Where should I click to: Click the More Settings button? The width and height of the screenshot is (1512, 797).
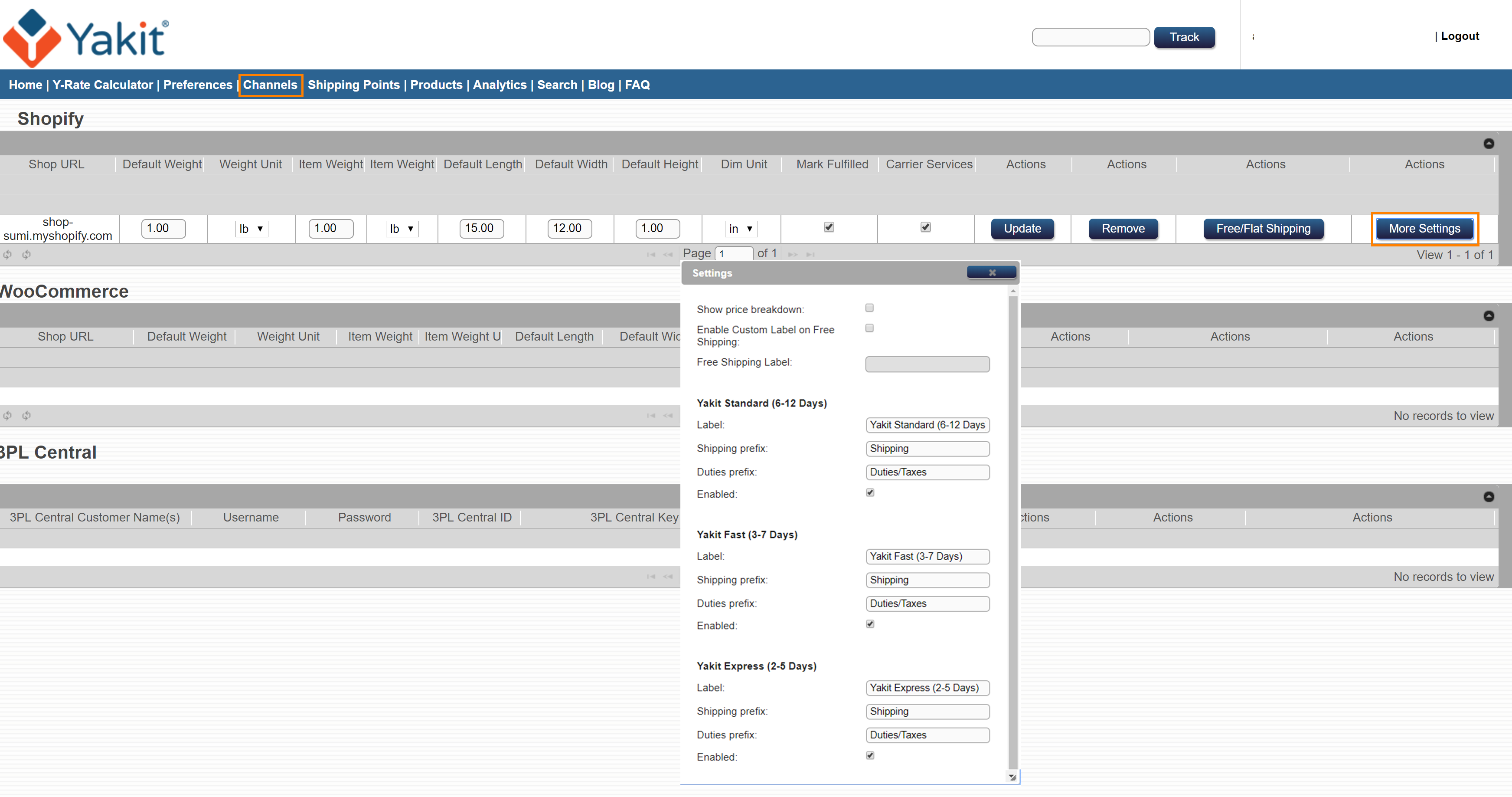click(x=1424, y=229)
